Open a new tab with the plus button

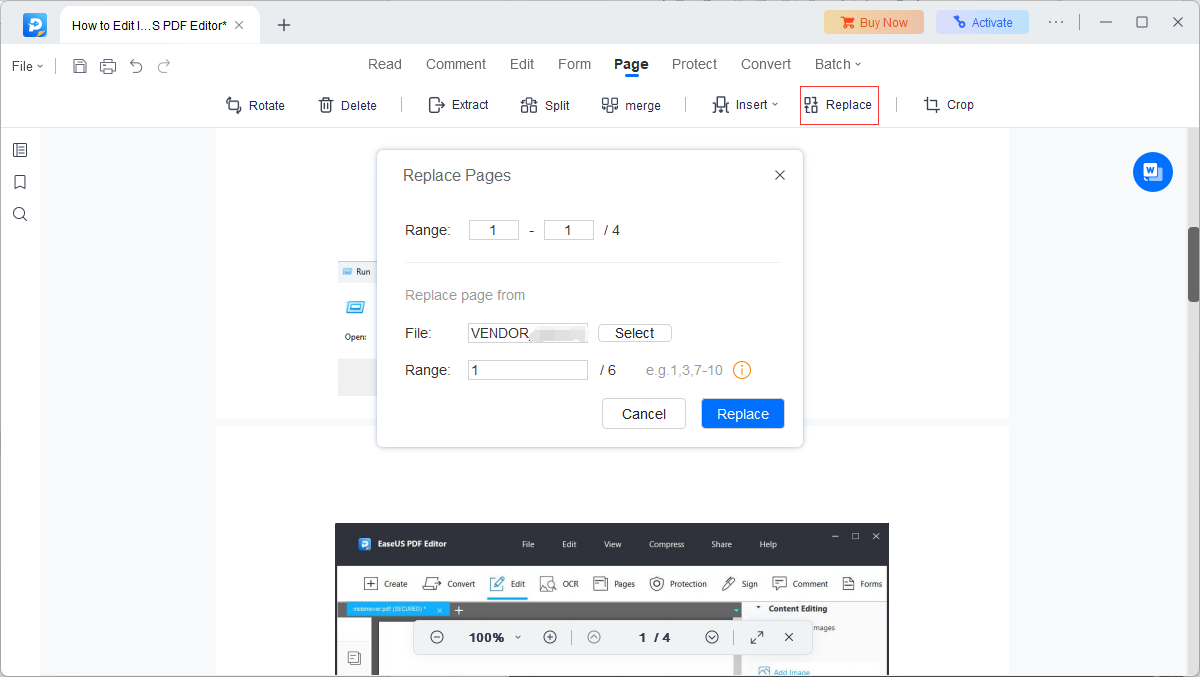[284, 25]
